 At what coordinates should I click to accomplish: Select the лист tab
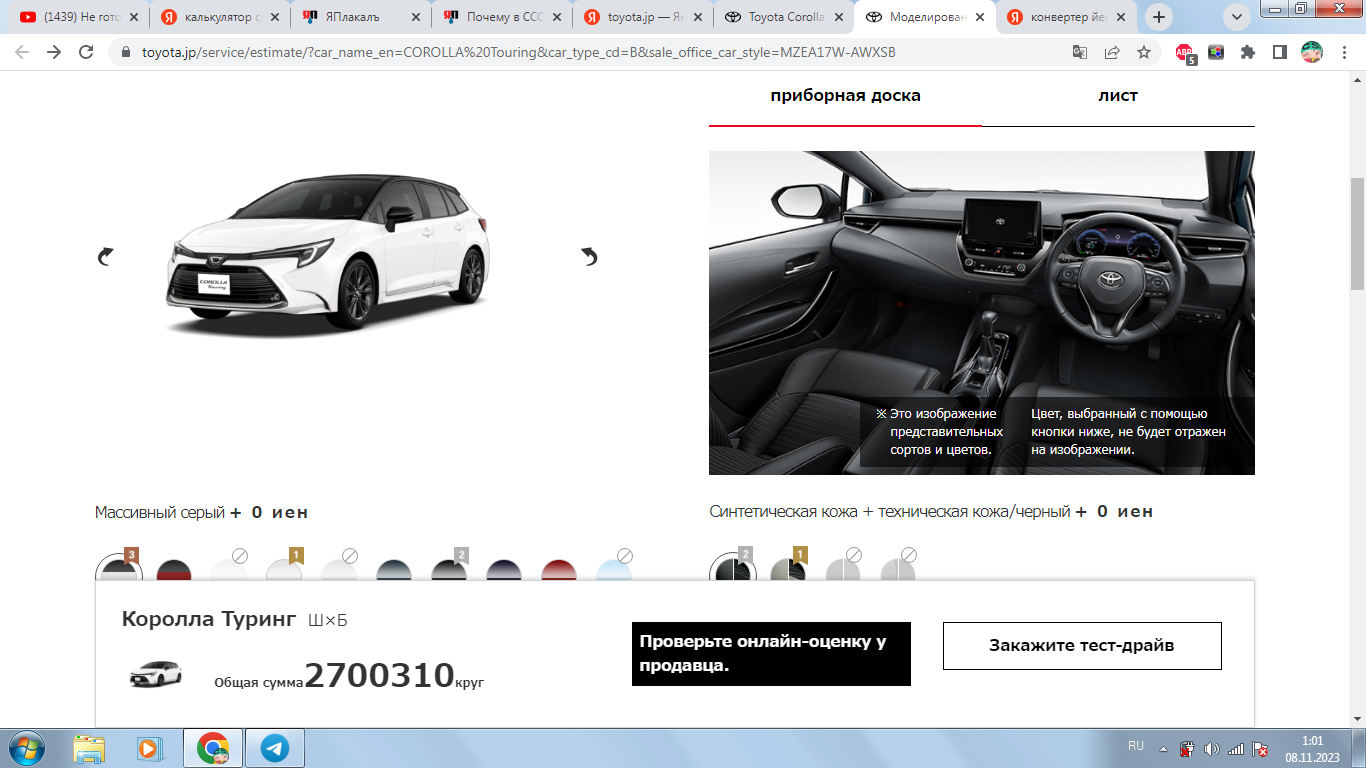coord(1118,96)
